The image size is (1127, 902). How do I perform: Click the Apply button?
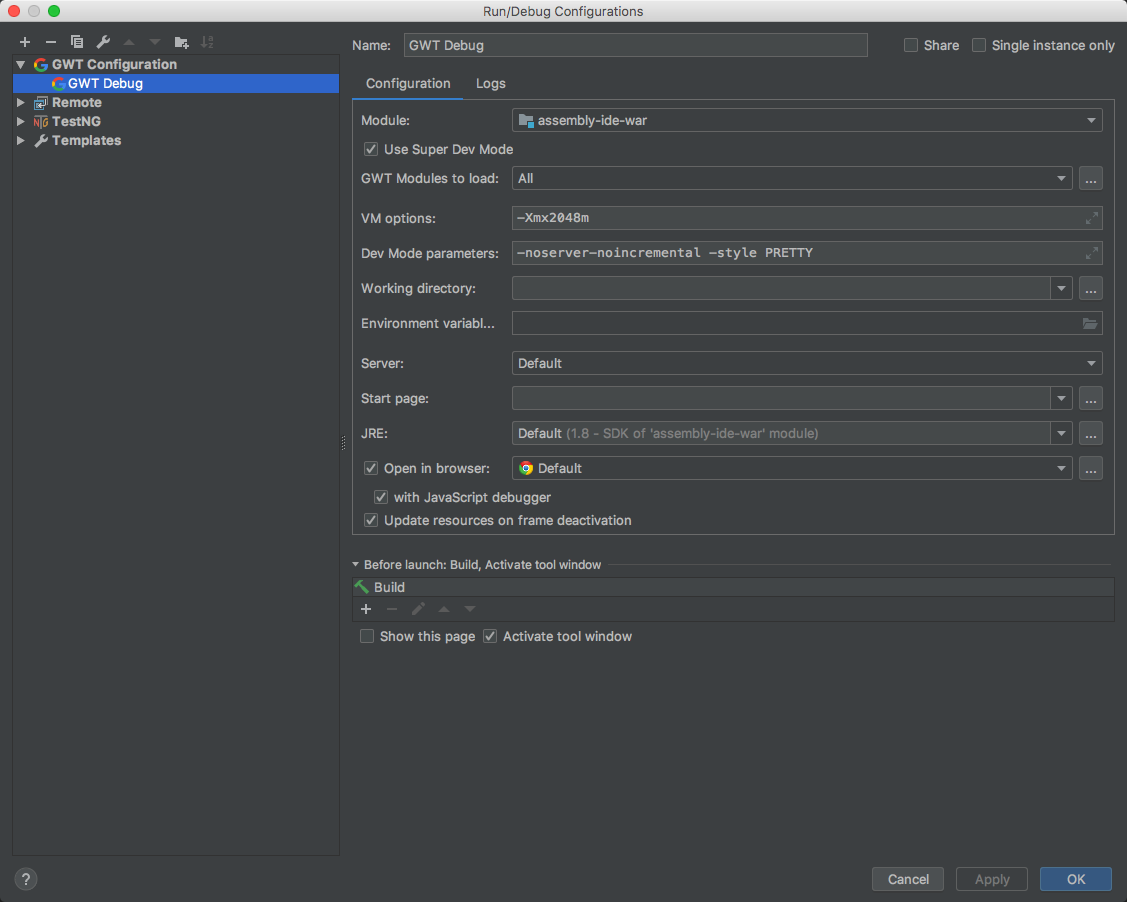(x=992, y=879)
